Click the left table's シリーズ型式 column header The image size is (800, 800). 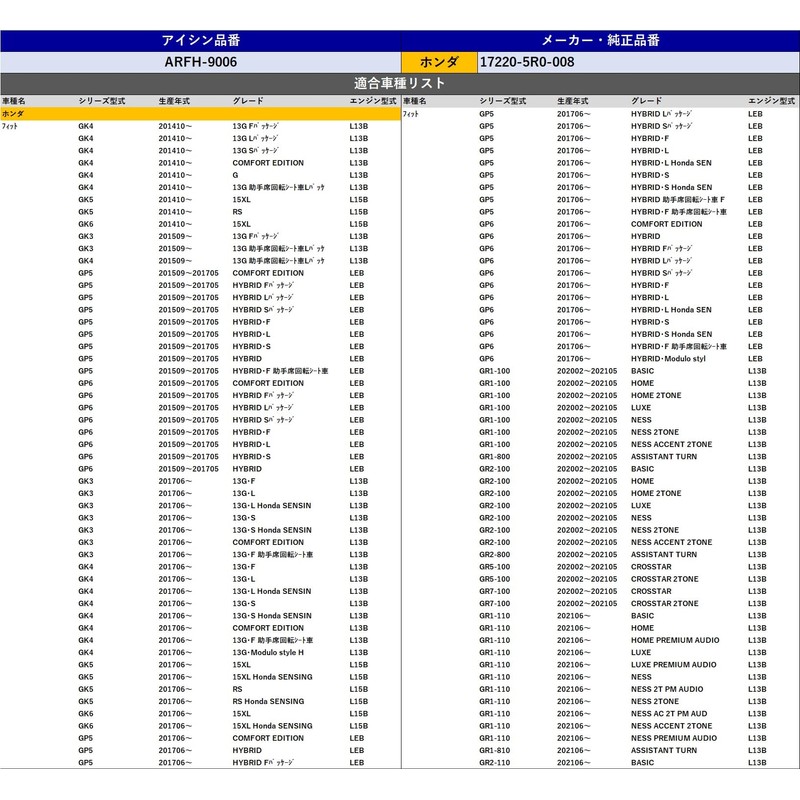[101, 102]
